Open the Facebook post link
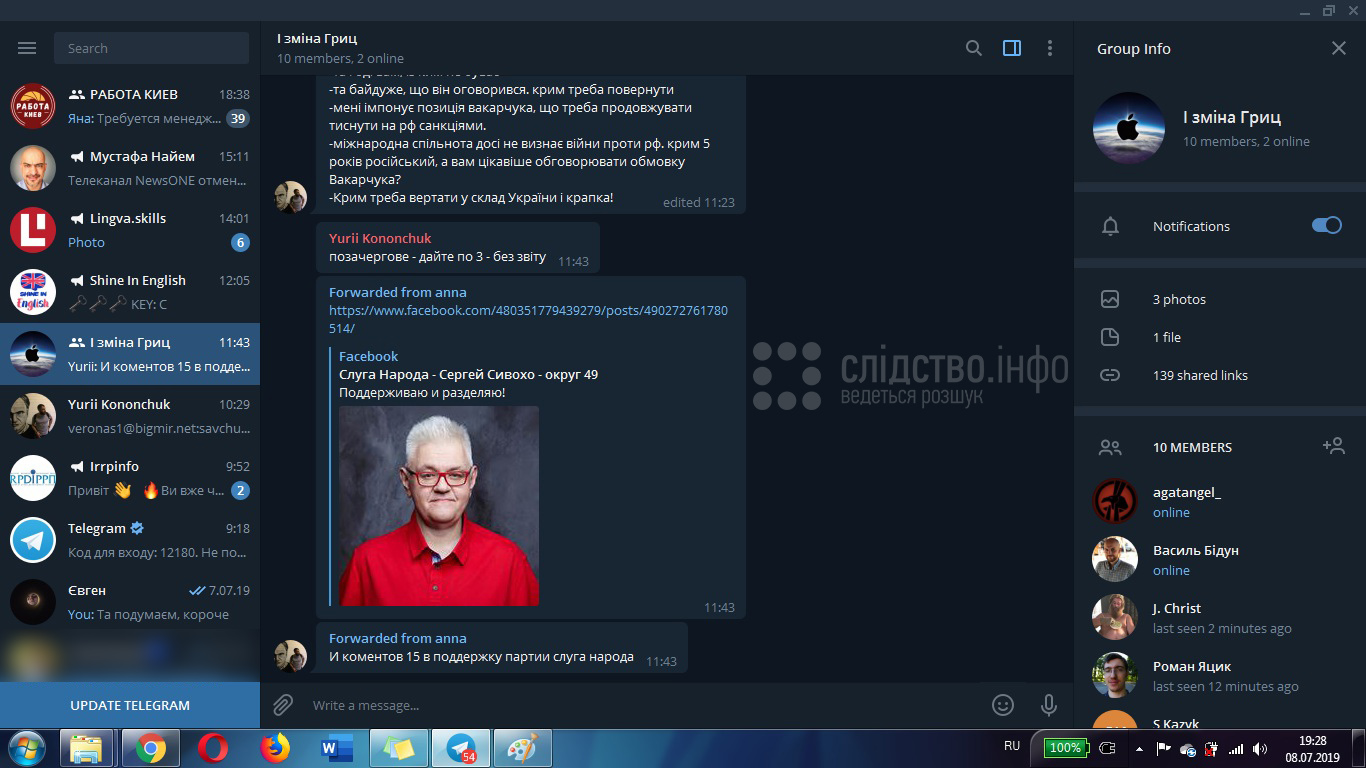 coord(528,319)
